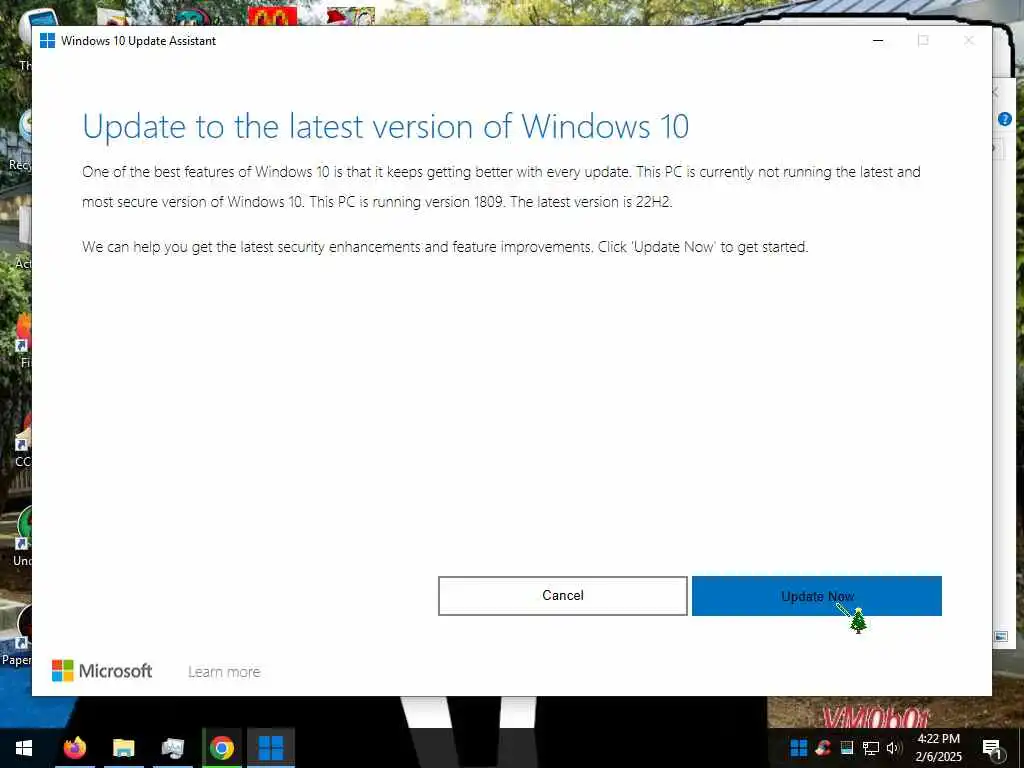Open the Action Center notifications
Image resolution: width=1024 pixels, height=768 pixels.
[993, 748]
